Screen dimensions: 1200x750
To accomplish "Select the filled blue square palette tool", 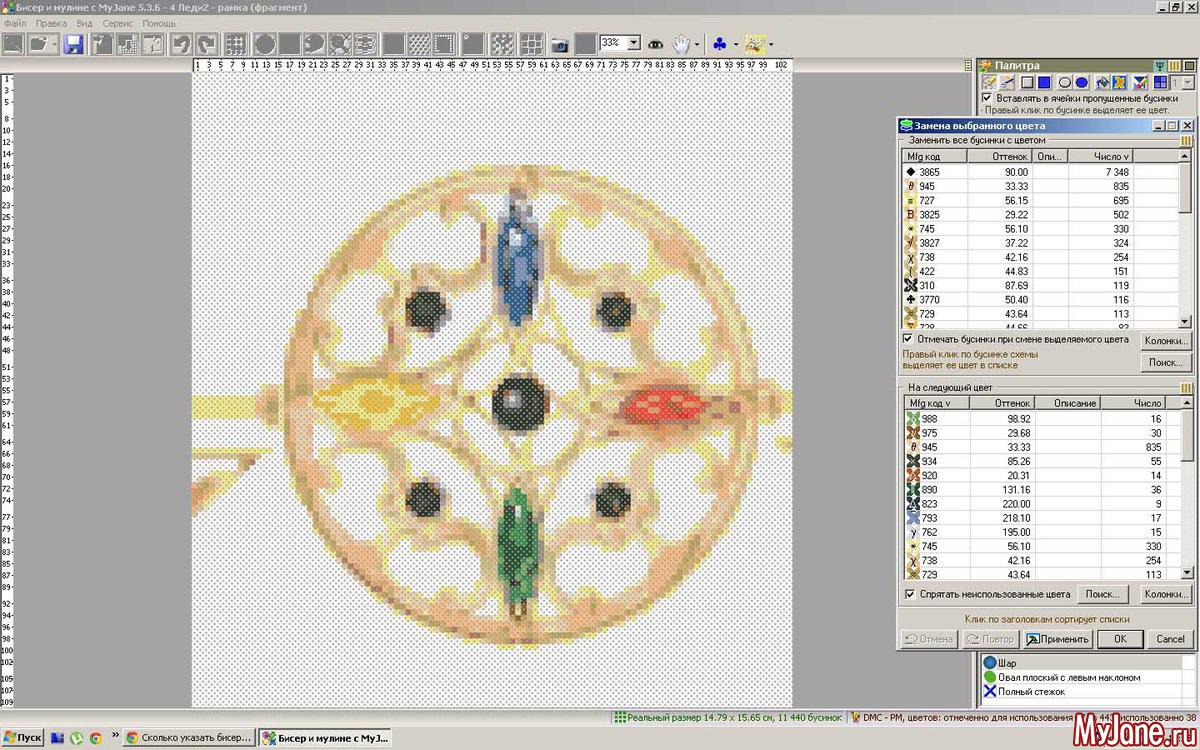I will [x=1044, y=82].
